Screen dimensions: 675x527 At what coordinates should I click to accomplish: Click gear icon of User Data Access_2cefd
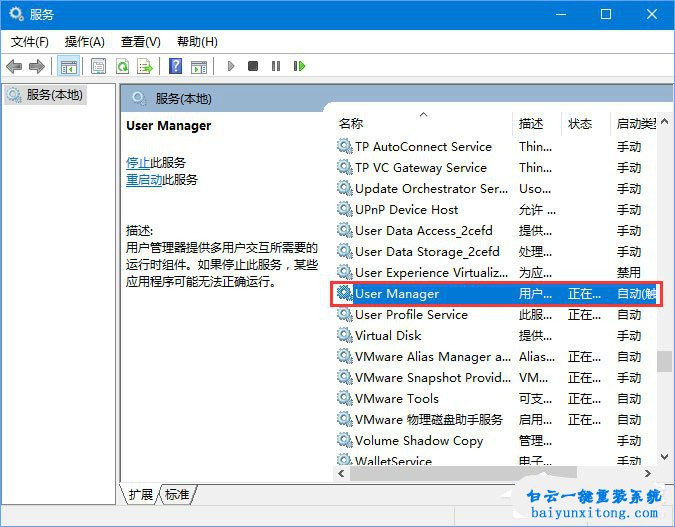point(344,230)
